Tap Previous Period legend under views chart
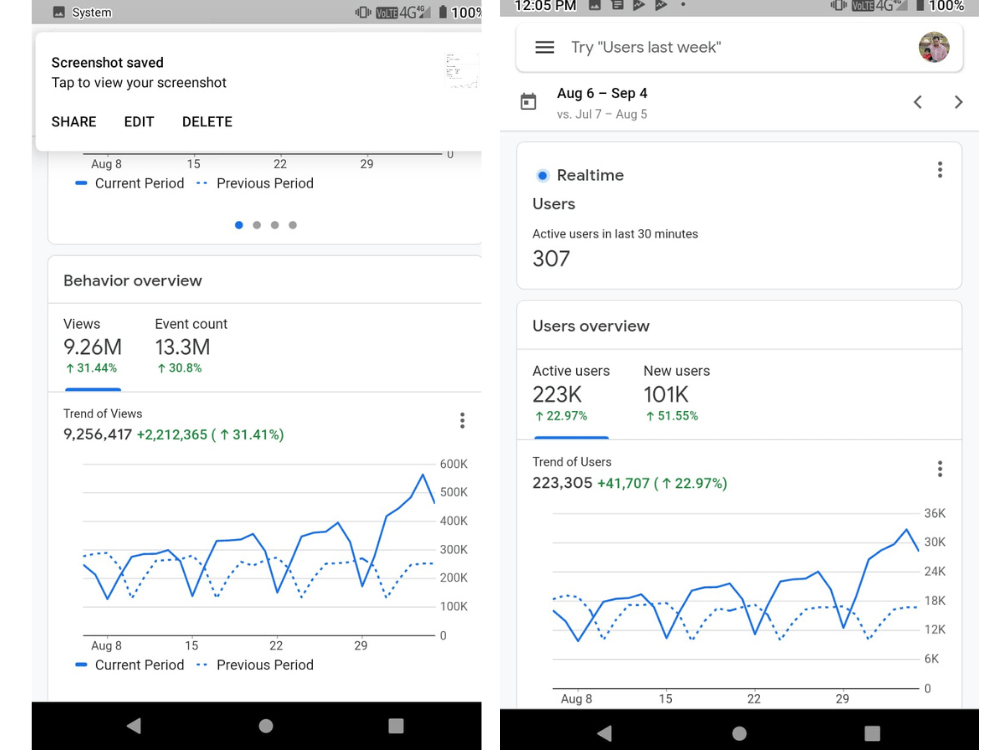 pos(255,665)
